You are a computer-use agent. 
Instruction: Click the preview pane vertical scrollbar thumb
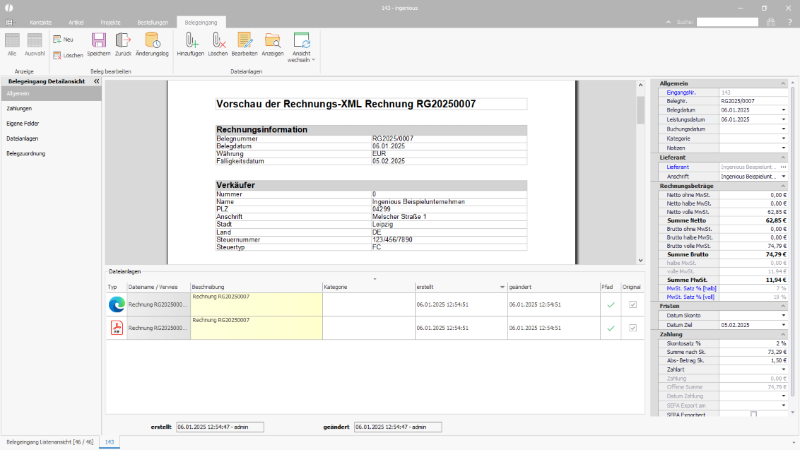641,110
